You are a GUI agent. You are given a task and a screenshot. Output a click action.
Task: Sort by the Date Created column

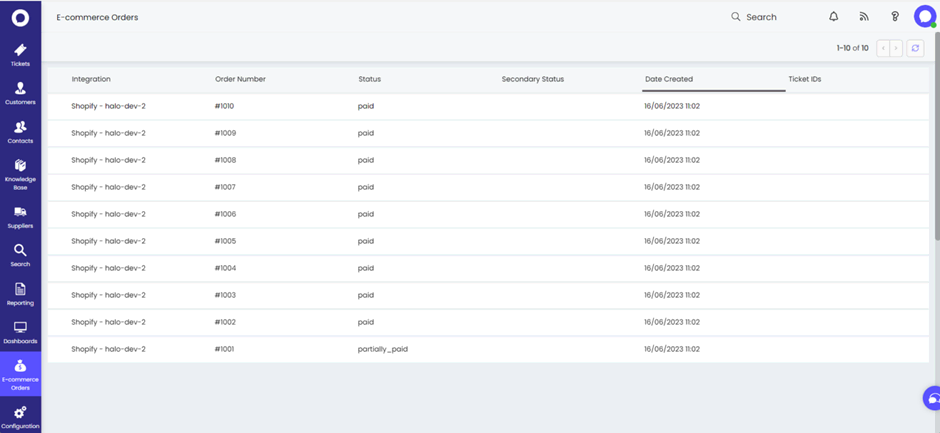[x=668, y=79]
